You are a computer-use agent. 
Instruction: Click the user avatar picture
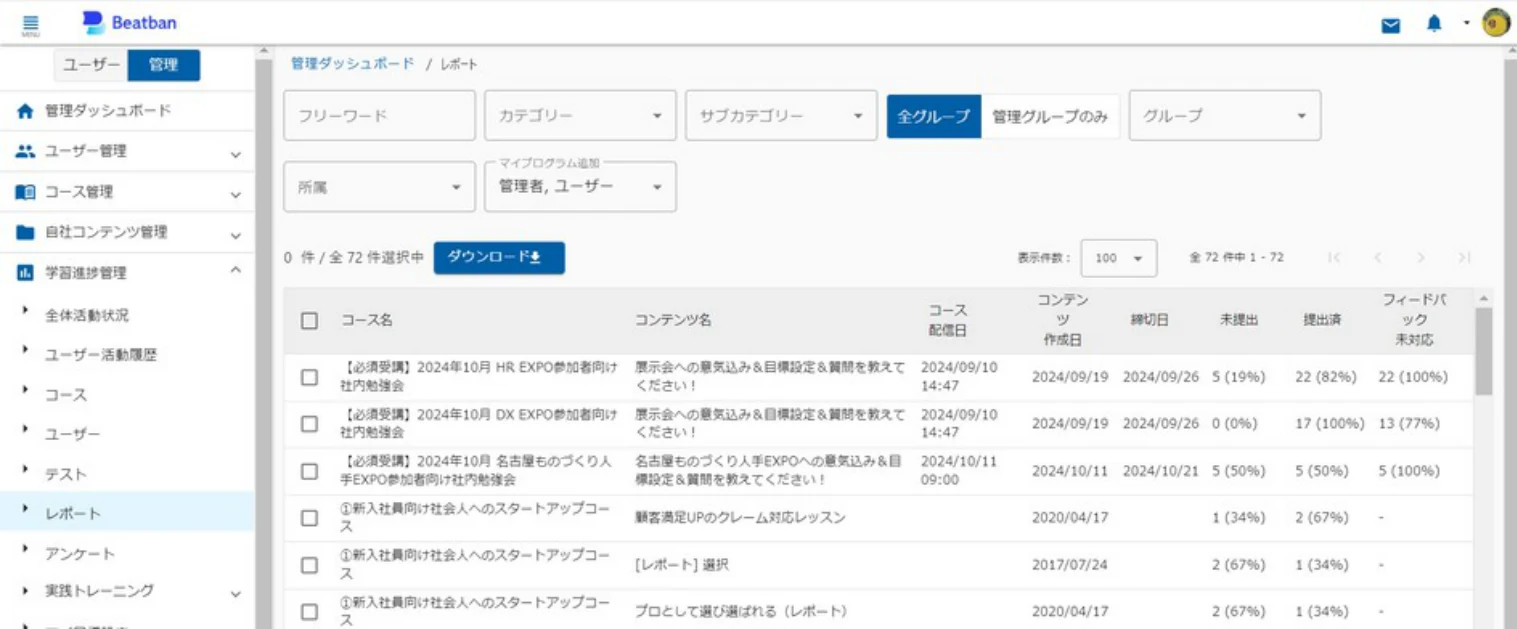coord(1495,23)
